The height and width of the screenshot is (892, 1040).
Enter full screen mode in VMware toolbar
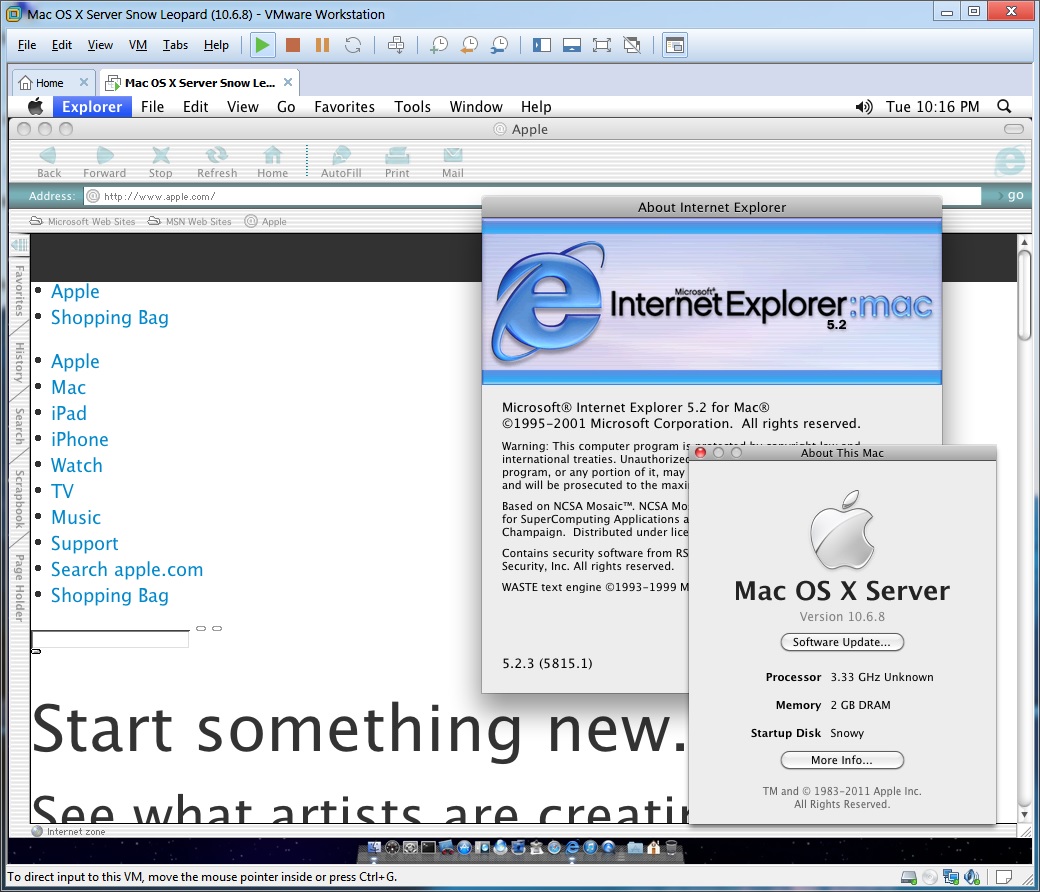pos(602,45)
